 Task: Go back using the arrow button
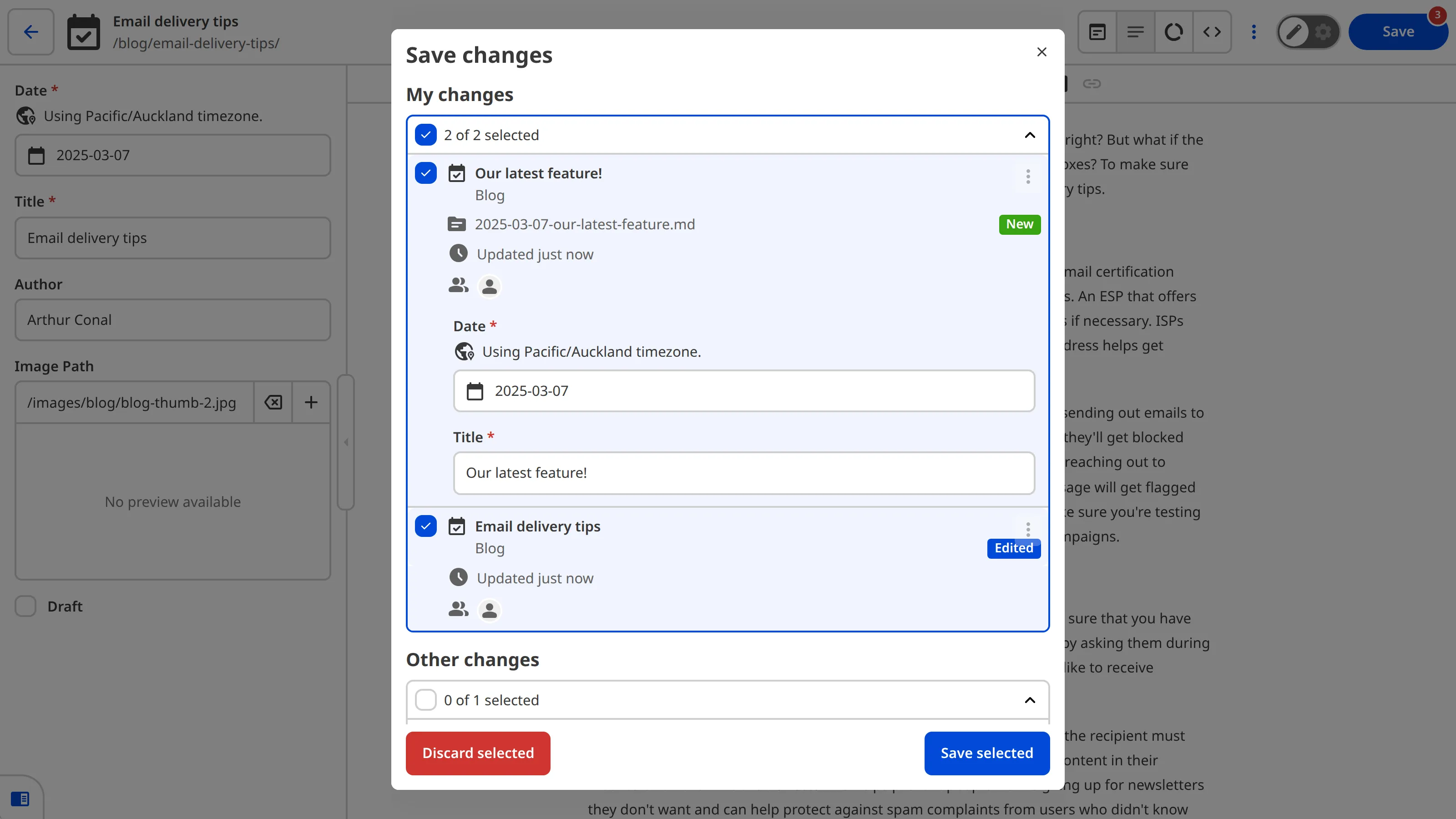[x=31, y=32]
